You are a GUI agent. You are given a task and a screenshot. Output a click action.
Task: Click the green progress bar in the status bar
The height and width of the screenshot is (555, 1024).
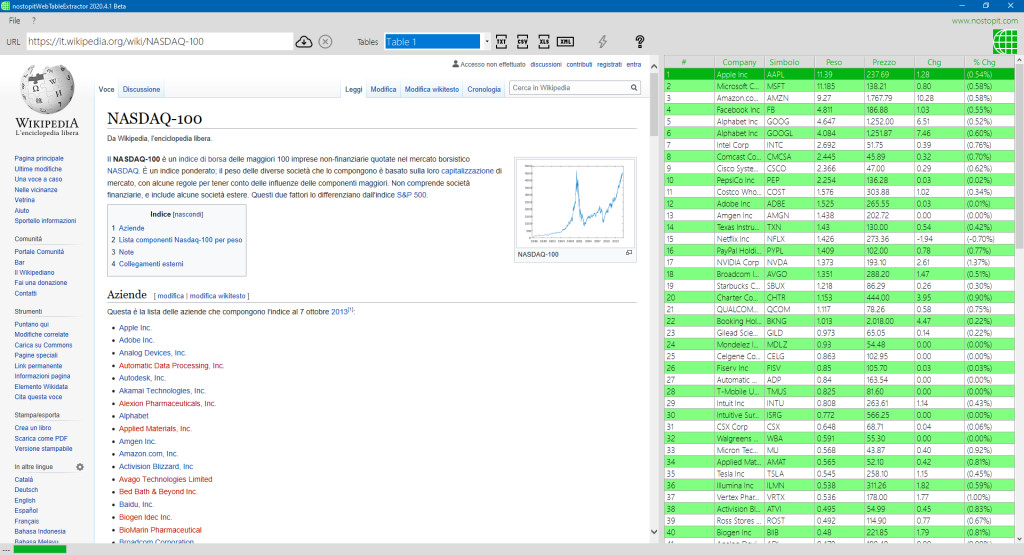point(40,549)
